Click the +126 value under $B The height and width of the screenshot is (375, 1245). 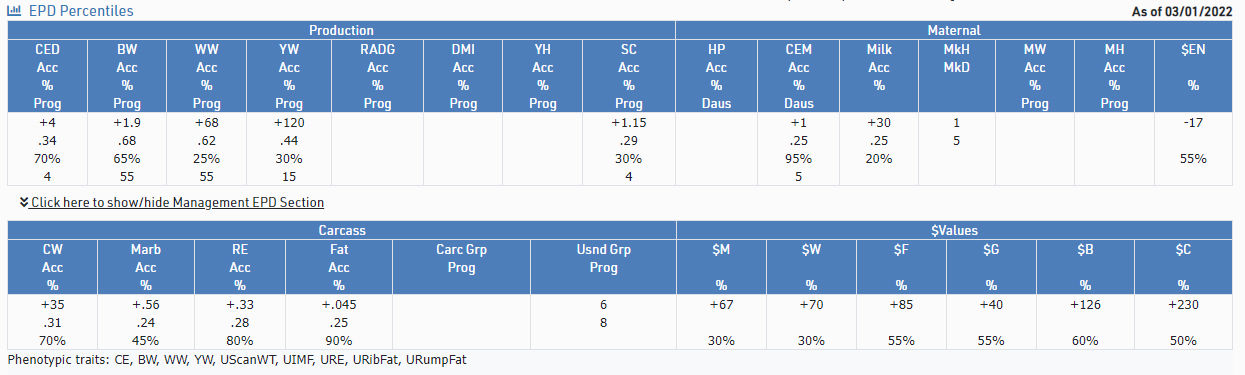point(1088,304)
